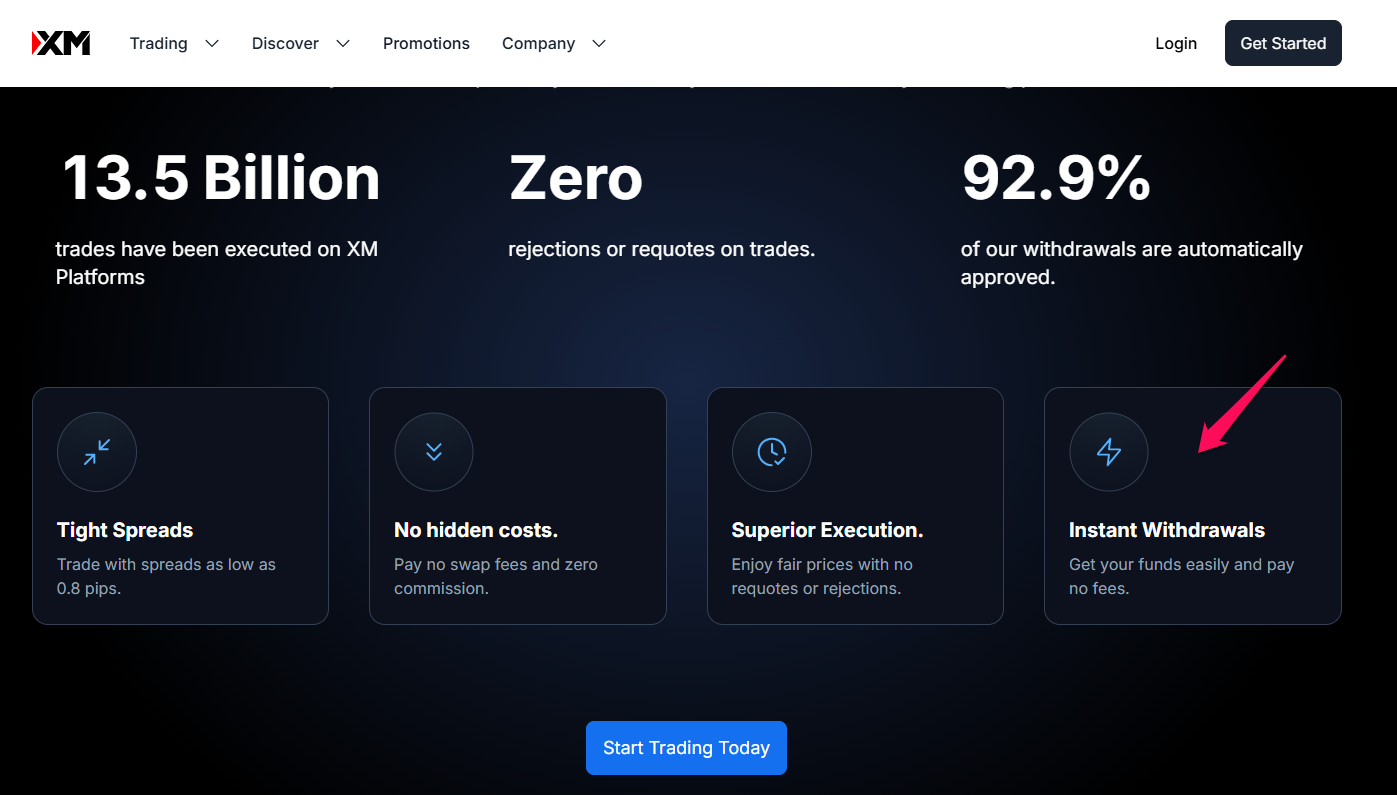This screenshot has height=795, width=1397.
Task: Click the Instant Withdrawals lightning bolt icon
Action: tap(1109, 452)
